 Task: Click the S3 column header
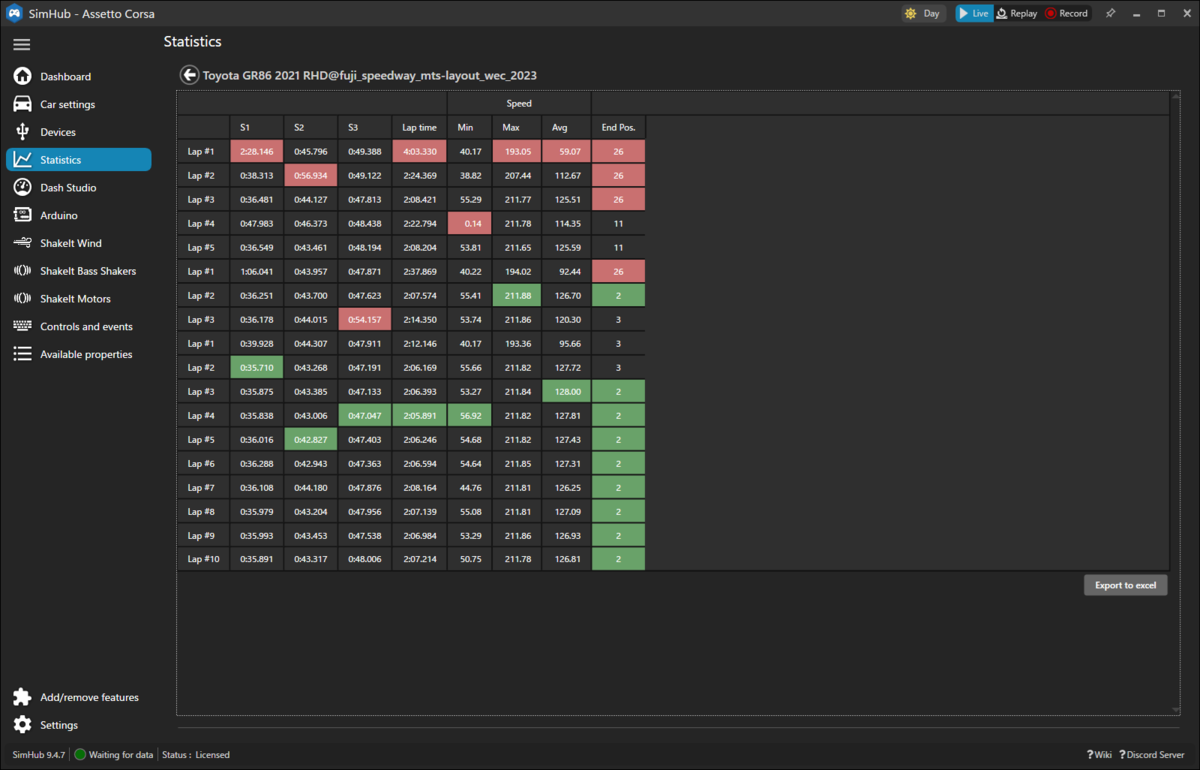[x=364, y=128]
